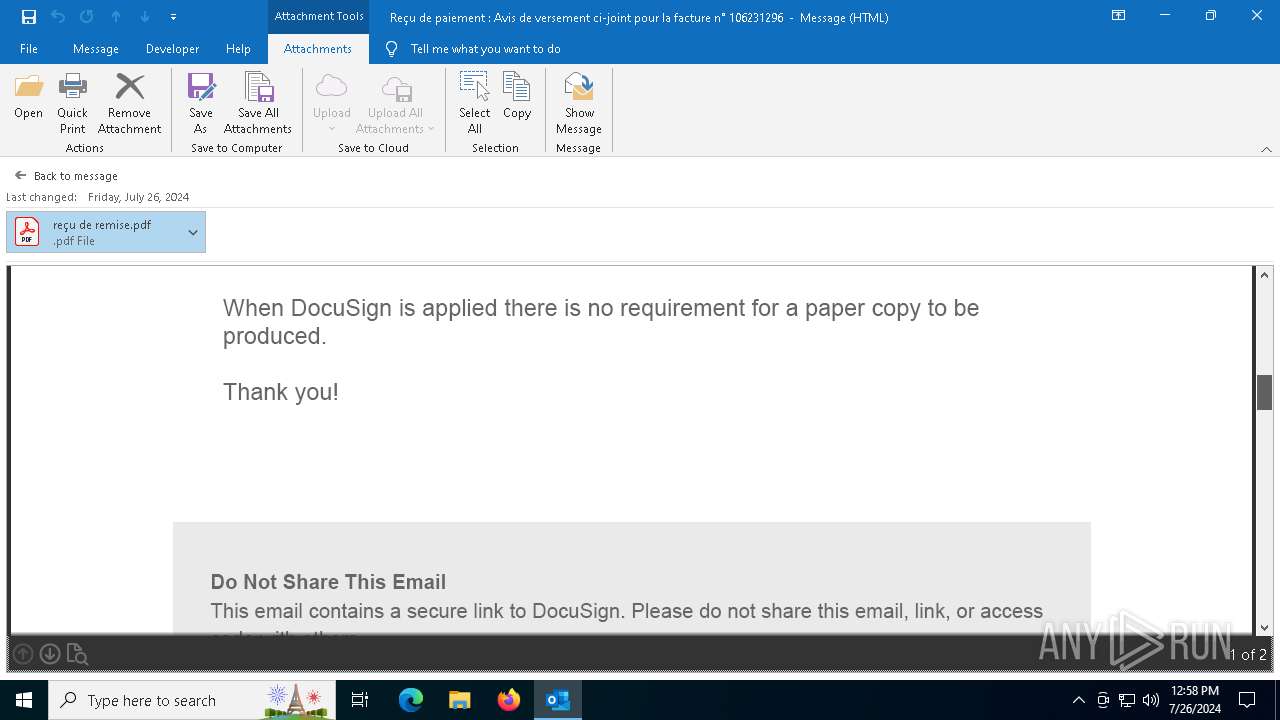The image size is (1280, 720).
Task: Copy the selected attachment
Action: (x=517, y=97)
